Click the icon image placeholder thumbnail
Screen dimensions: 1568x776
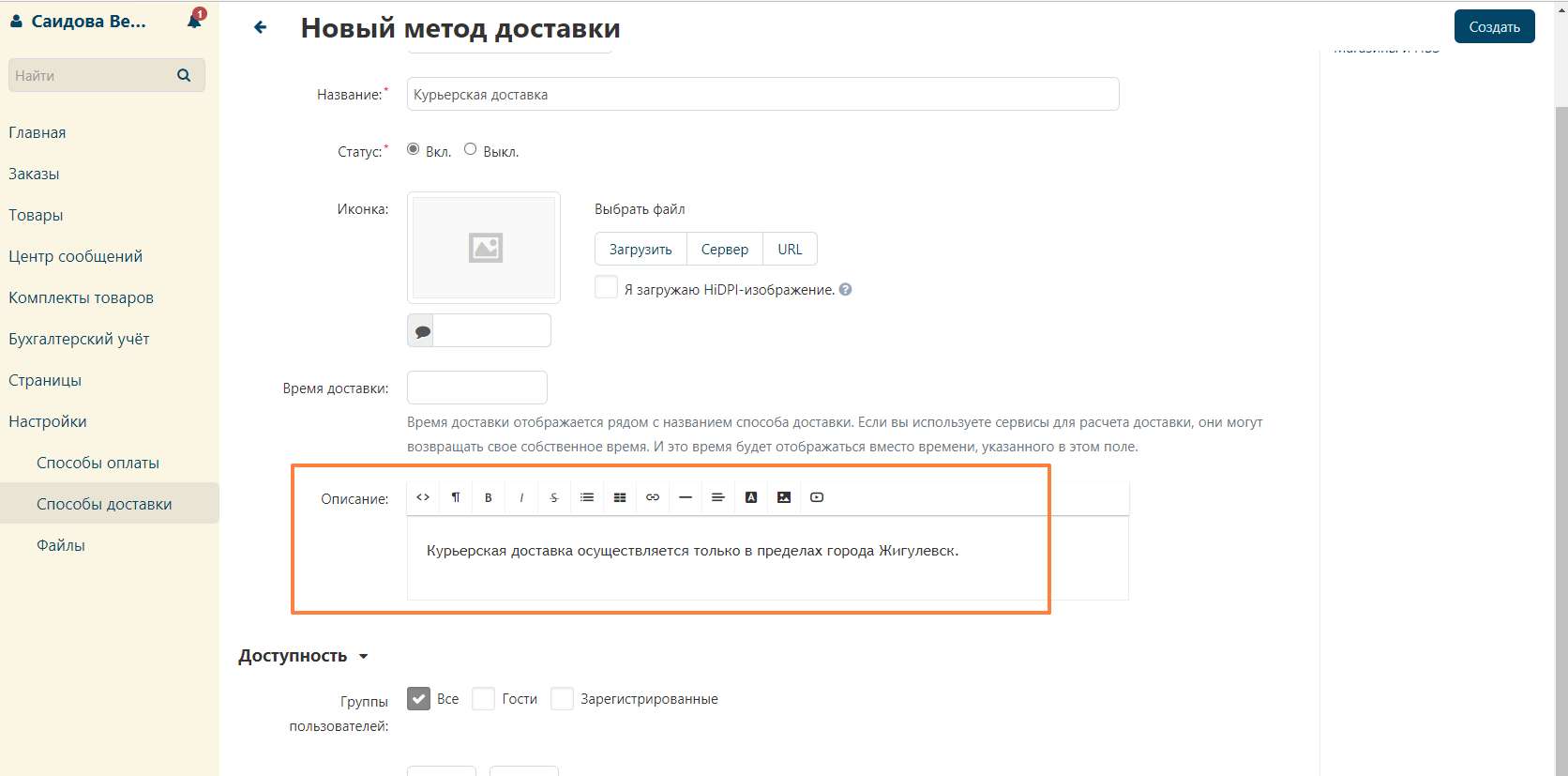point(484,248)
